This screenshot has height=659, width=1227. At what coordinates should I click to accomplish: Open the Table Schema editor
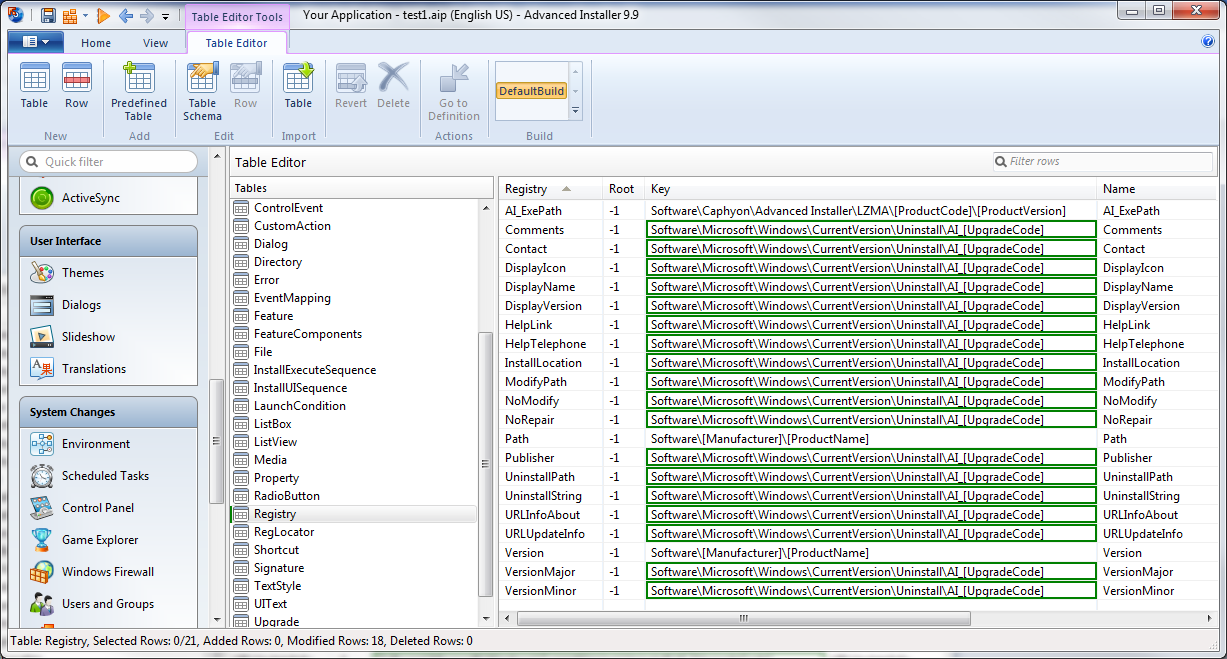click(202, 91)
